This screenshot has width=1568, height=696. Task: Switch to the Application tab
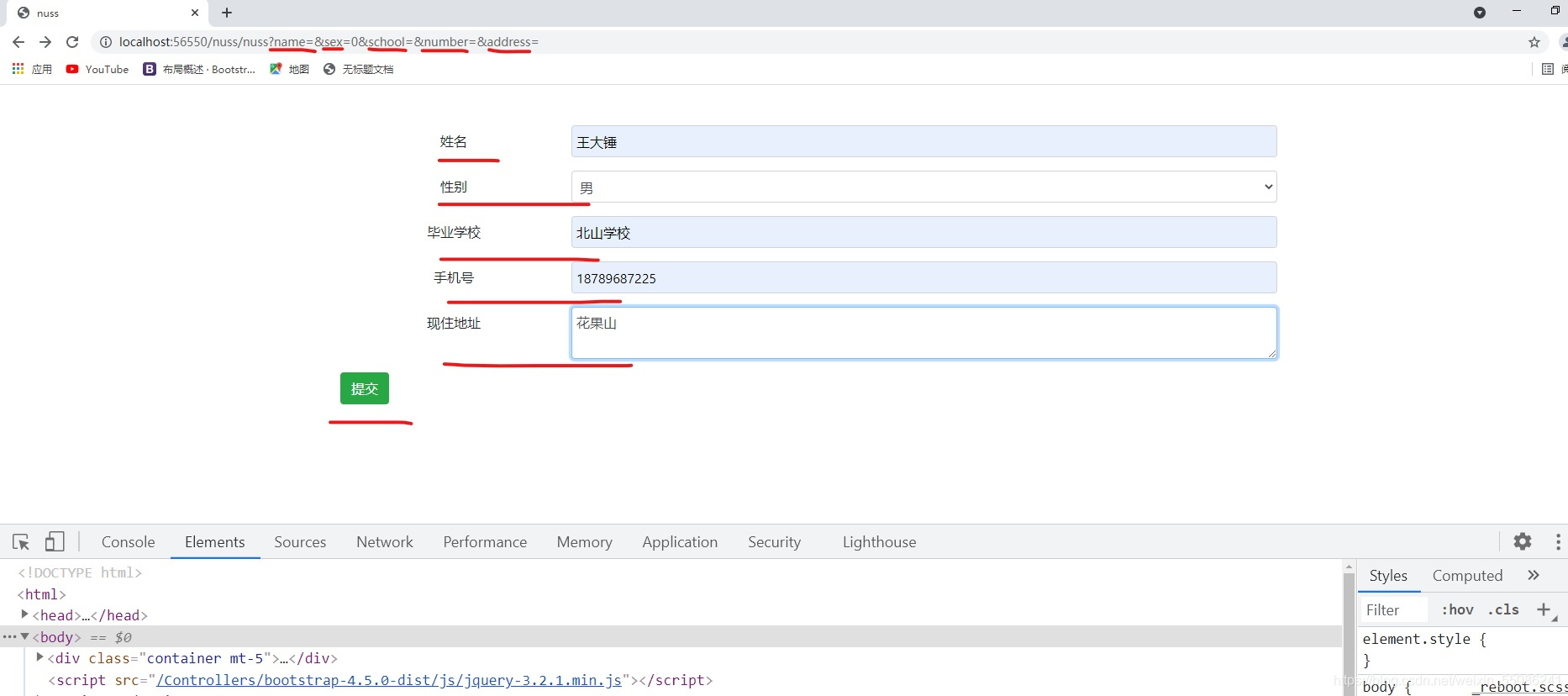pyautogui.click(x=680, y=542)
